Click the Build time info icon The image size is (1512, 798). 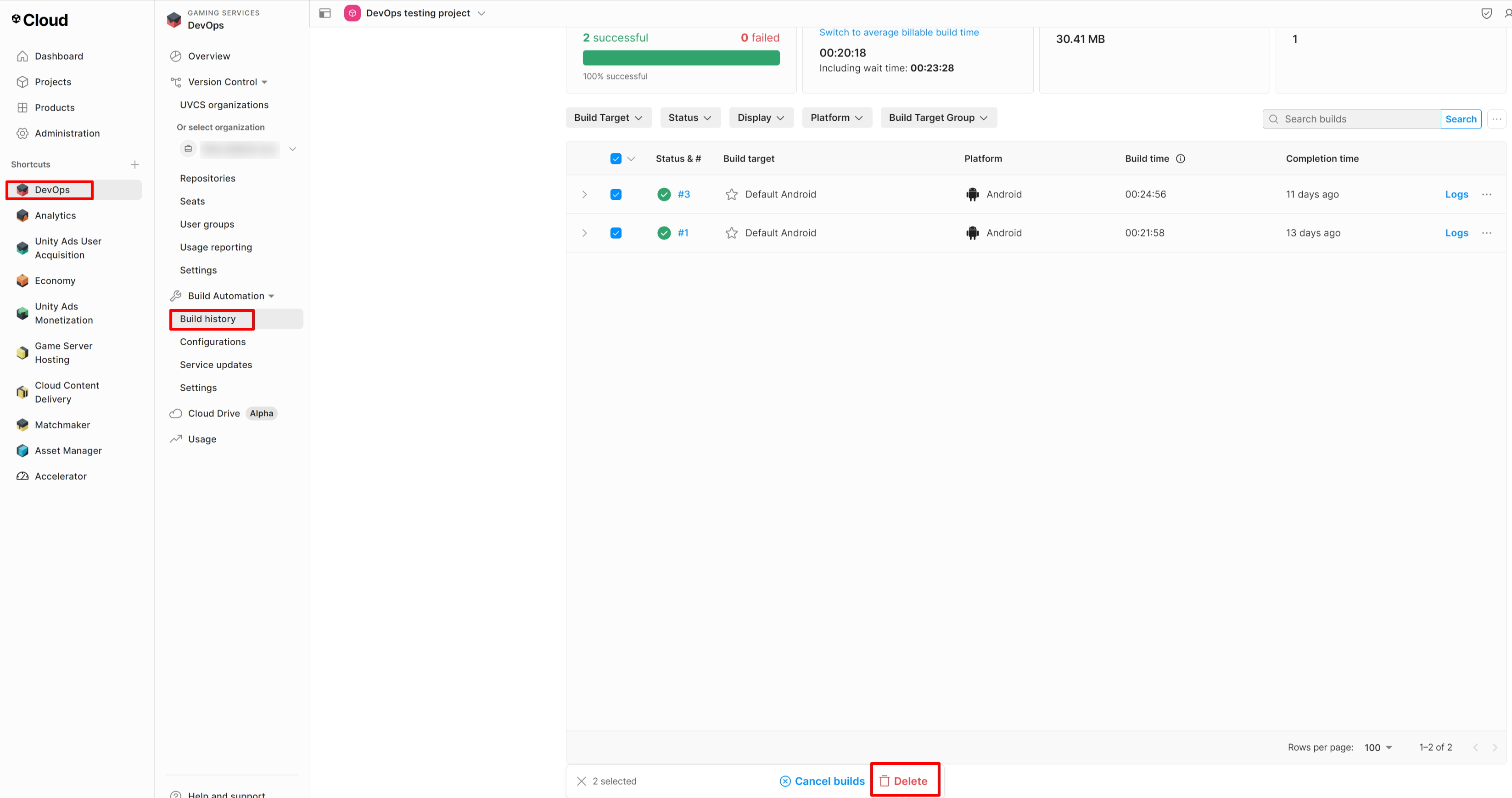[1181, 158]
